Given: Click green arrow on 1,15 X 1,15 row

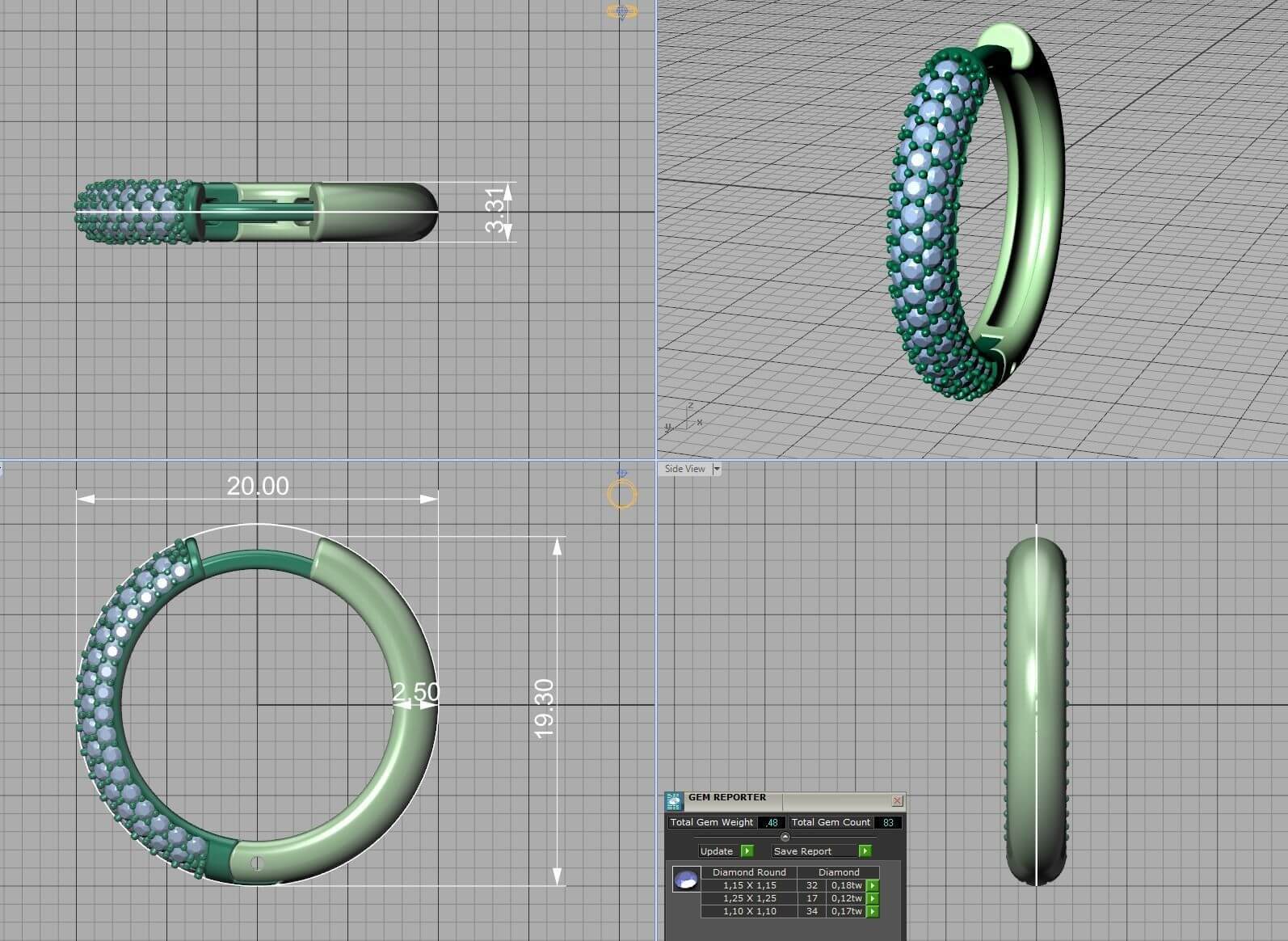Looking at the screenshot, I should (x=873, y=886).
